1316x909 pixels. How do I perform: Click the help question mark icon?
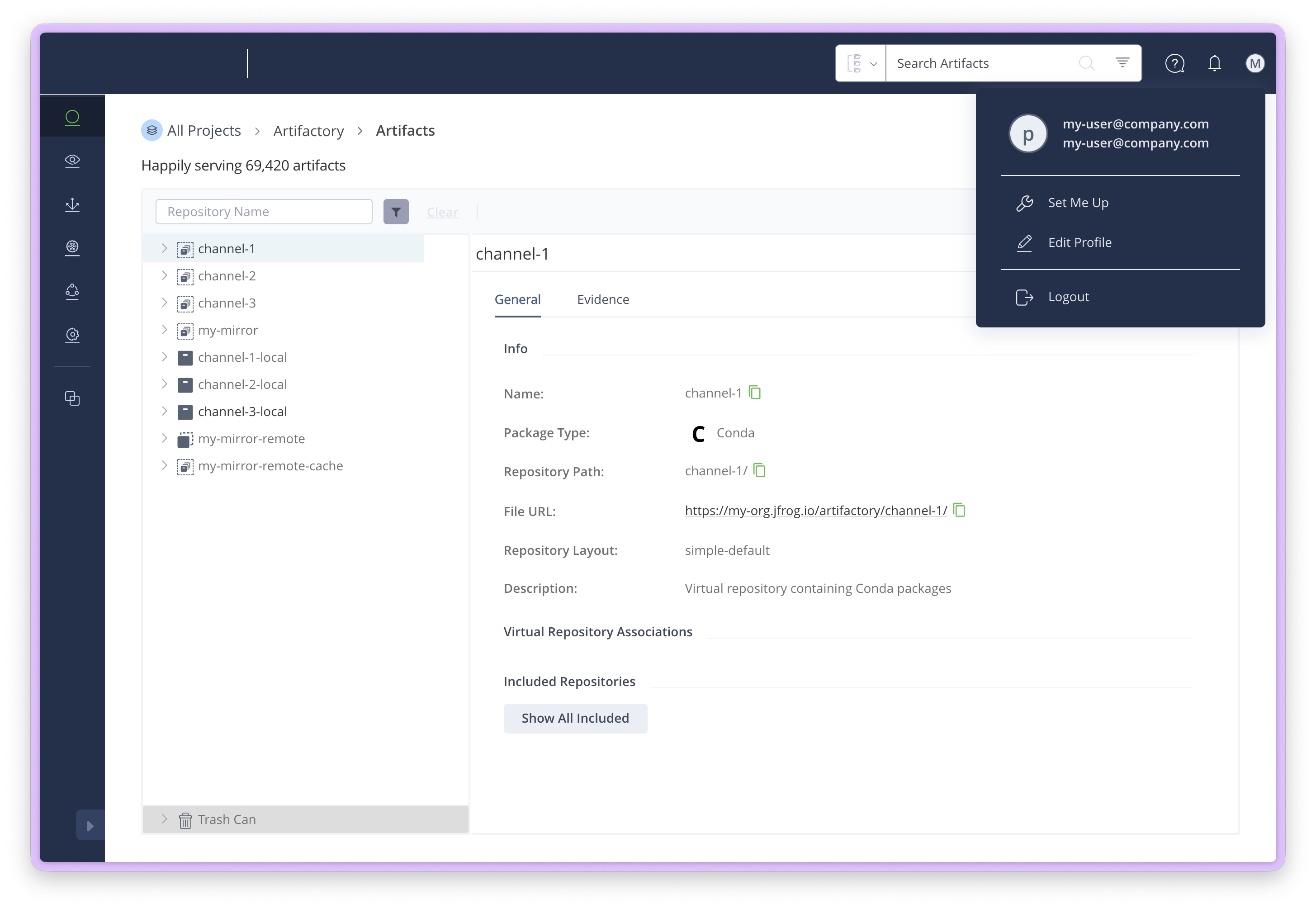click(1174, 63)
